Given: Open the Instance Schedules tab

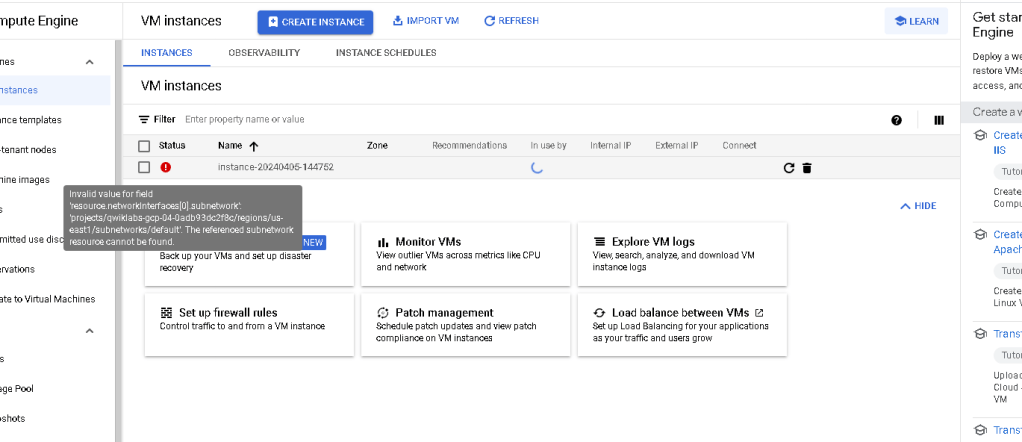Looking at the screenshot, I should 386,53.
